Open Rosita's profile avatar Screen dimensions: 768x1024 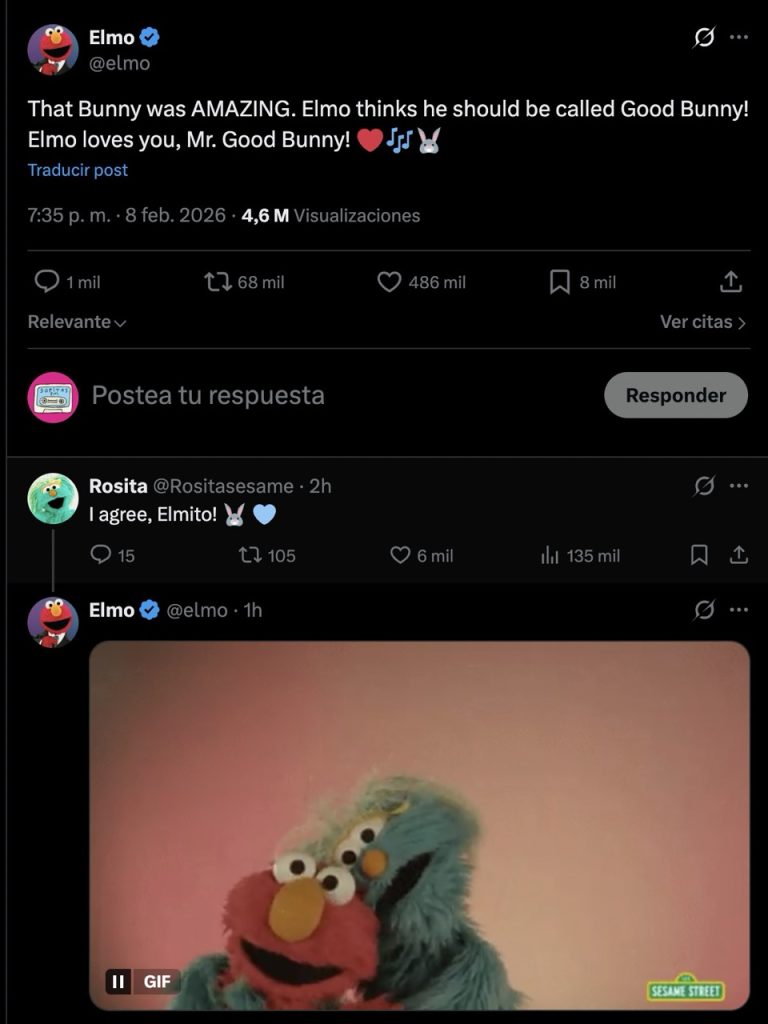pos(53,499)
